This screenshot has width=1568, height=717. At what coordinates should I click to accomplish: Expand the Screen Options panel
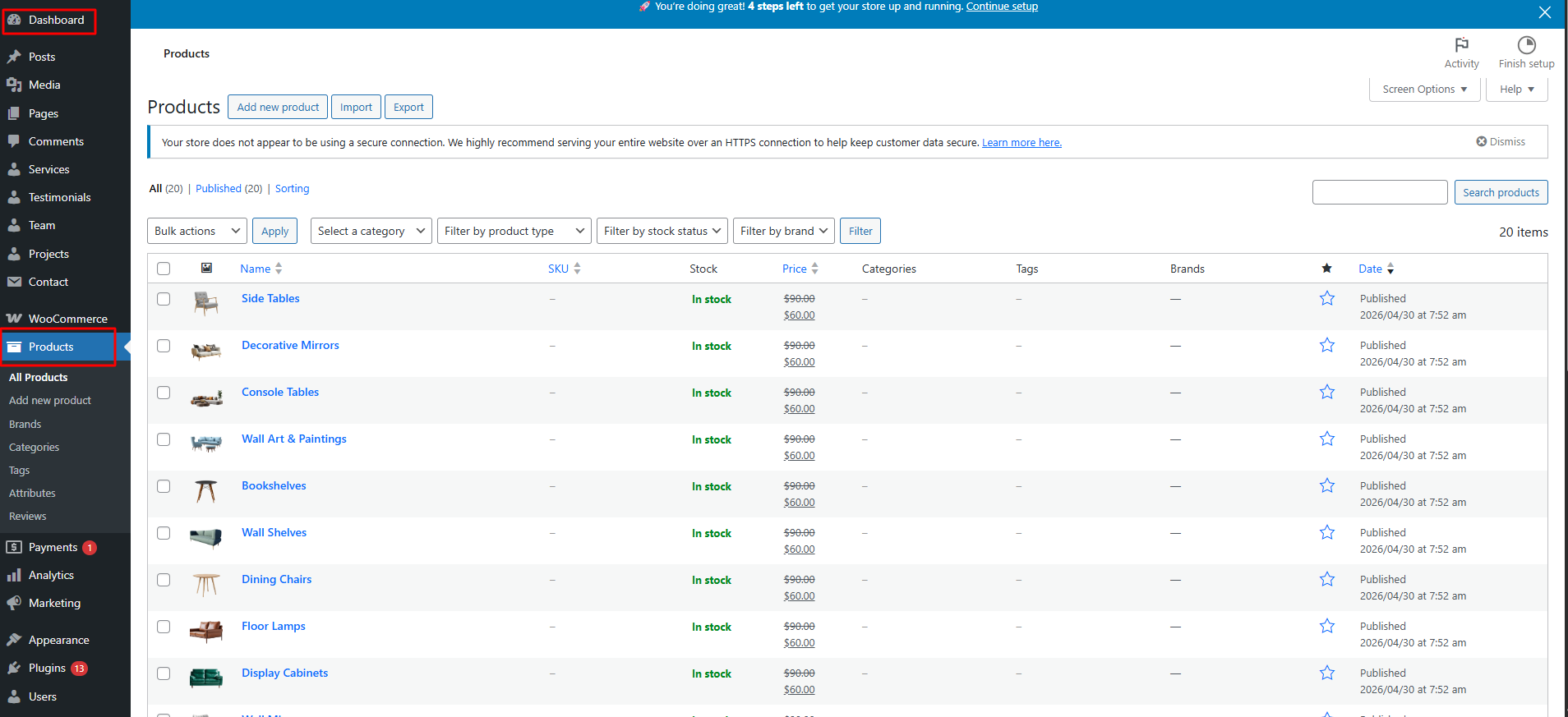(1424, 89)
